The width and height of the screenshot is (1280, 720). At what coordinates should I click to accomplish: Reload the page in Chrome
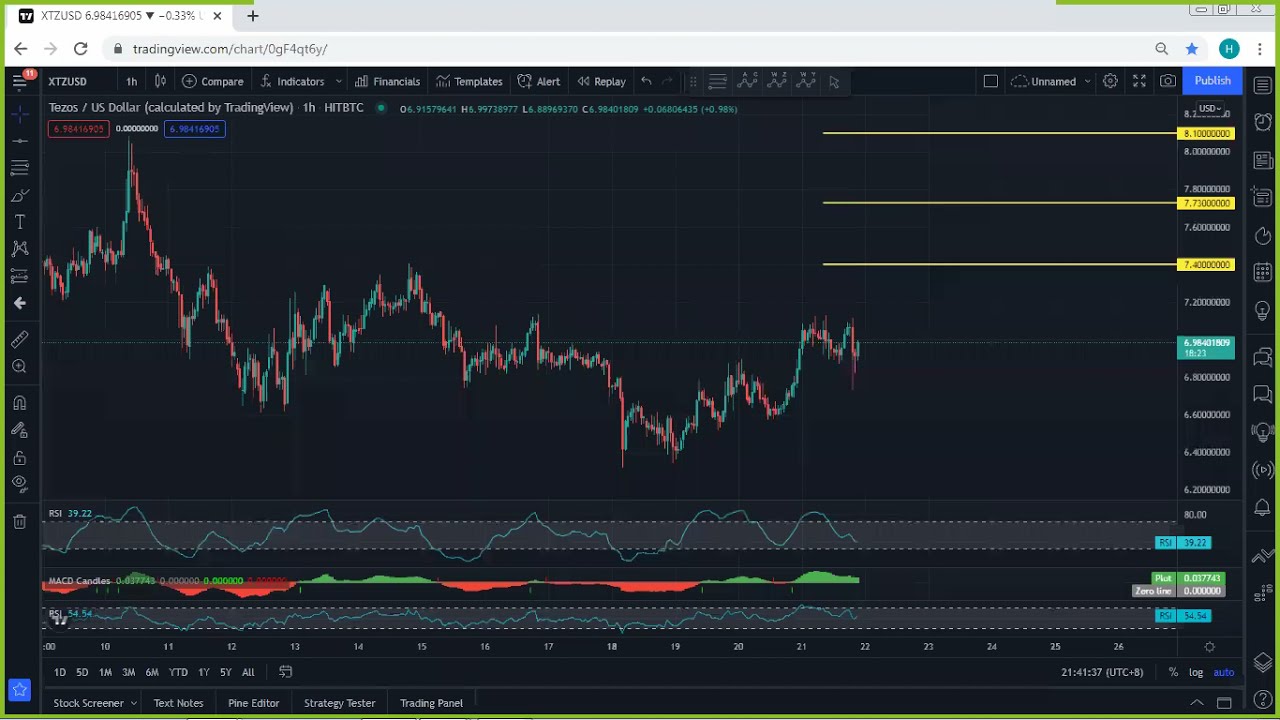coord(80,48)
